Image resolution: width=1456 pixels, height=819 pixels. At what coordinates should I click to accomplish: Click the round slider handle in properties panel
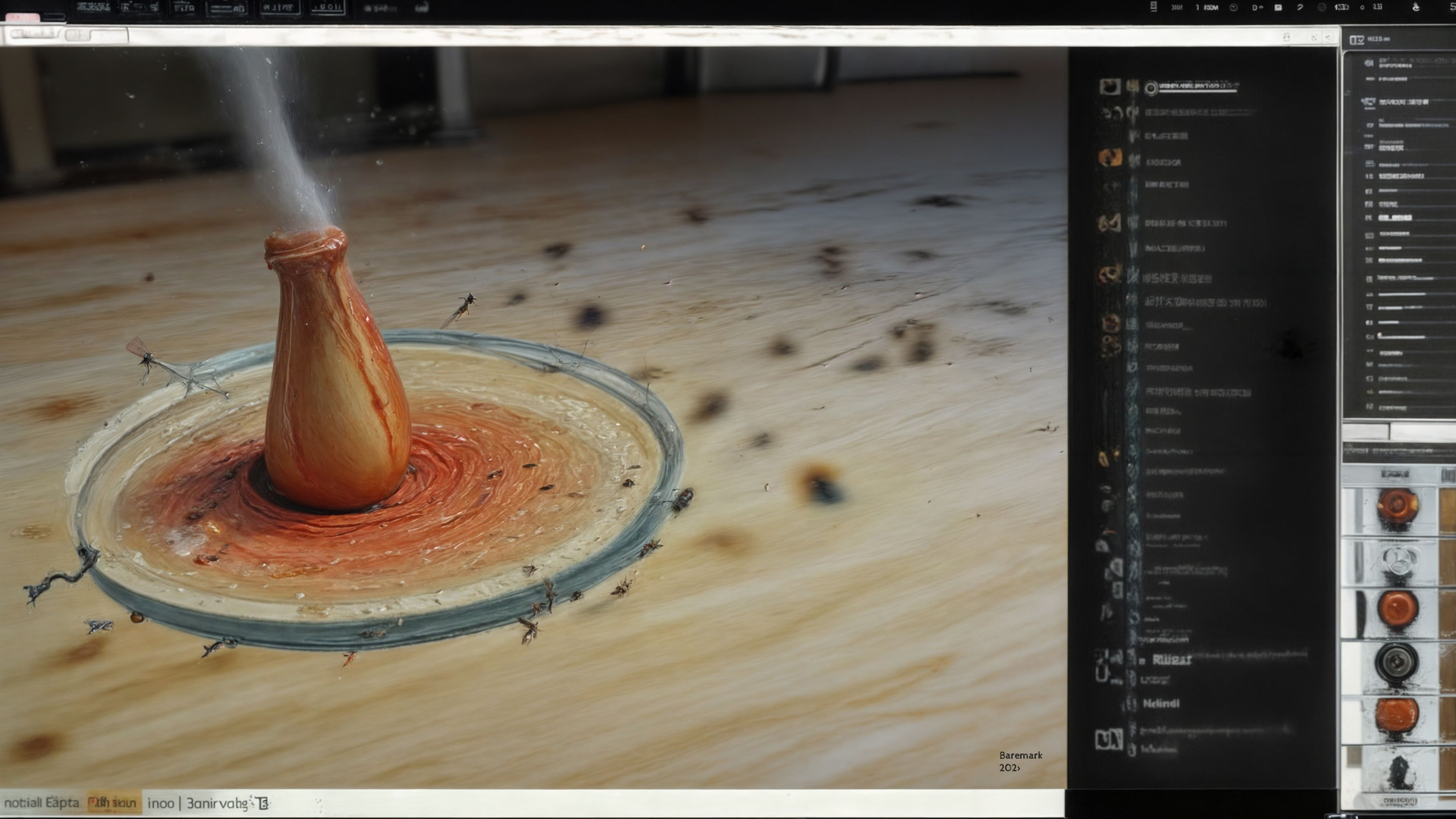pos(1380,335)
